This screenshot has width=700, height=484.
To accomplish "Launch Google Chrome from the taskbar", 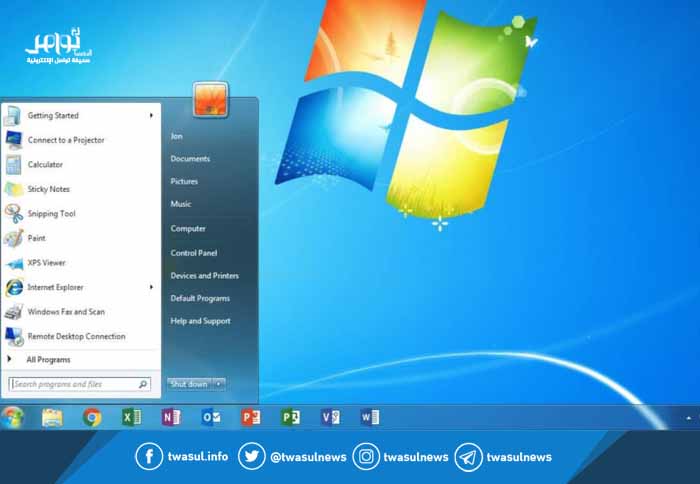I will [92, 417].
